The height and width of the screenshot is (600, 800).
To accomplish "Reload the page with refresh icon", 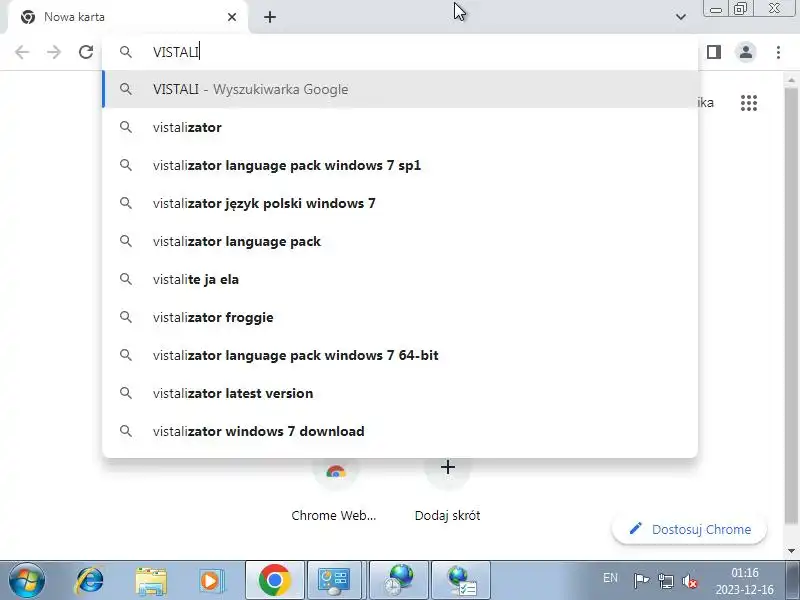I will click(86, 52).
